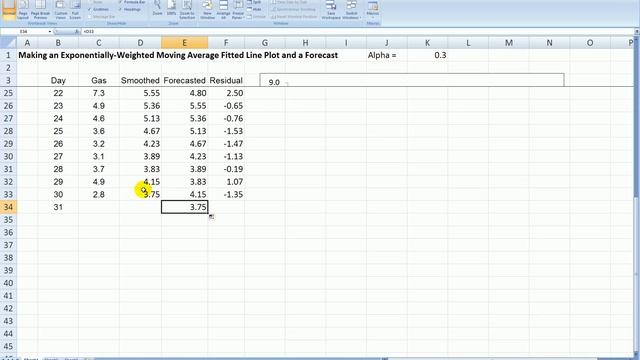Screen dimensions: 640x360
Task: Set zoom to 100%
Action: pyautogui.click(x=171, y=9)
